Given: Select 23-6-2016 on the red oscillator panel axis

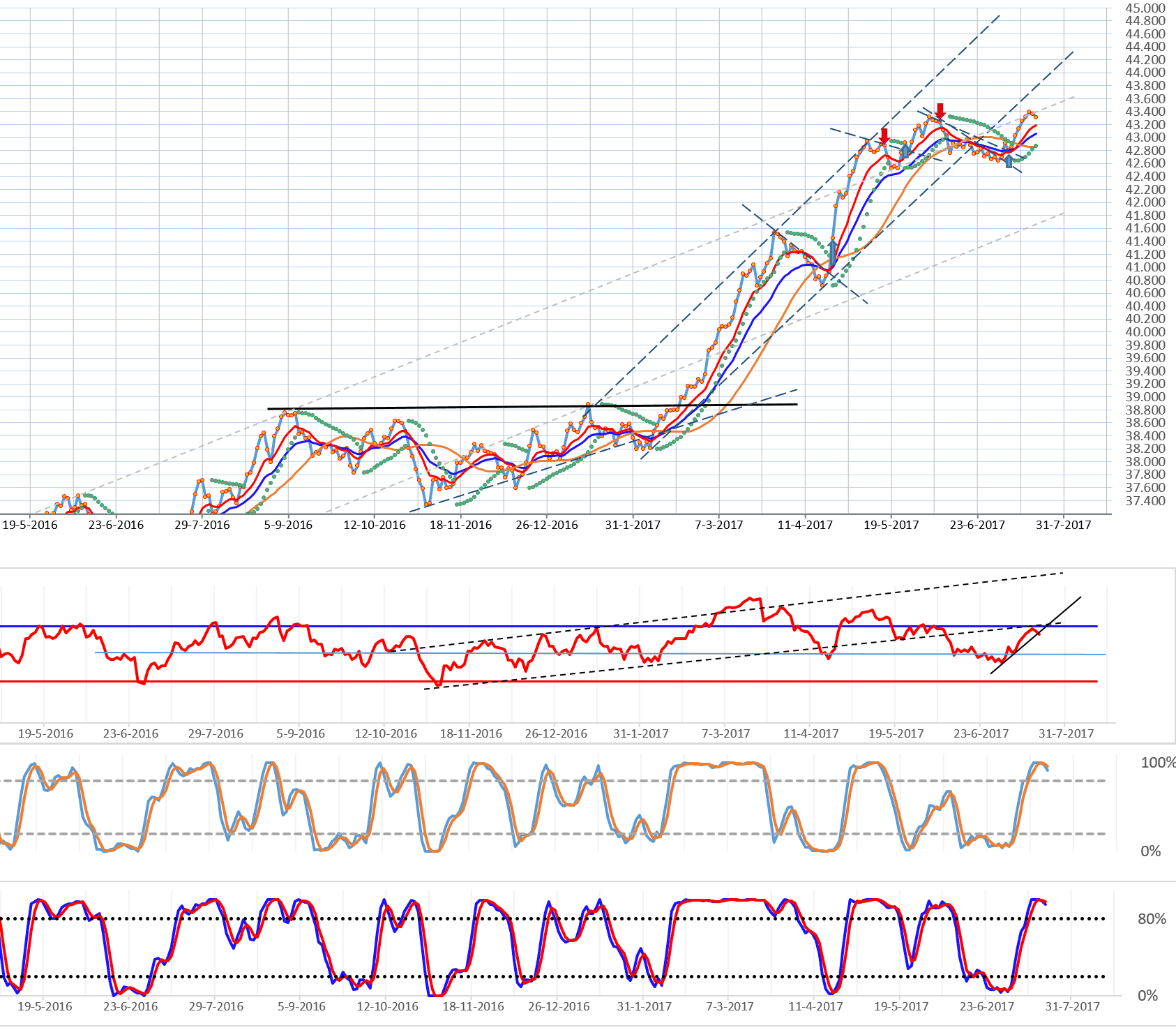Looking at the screenshot, I should pos(130,733).
